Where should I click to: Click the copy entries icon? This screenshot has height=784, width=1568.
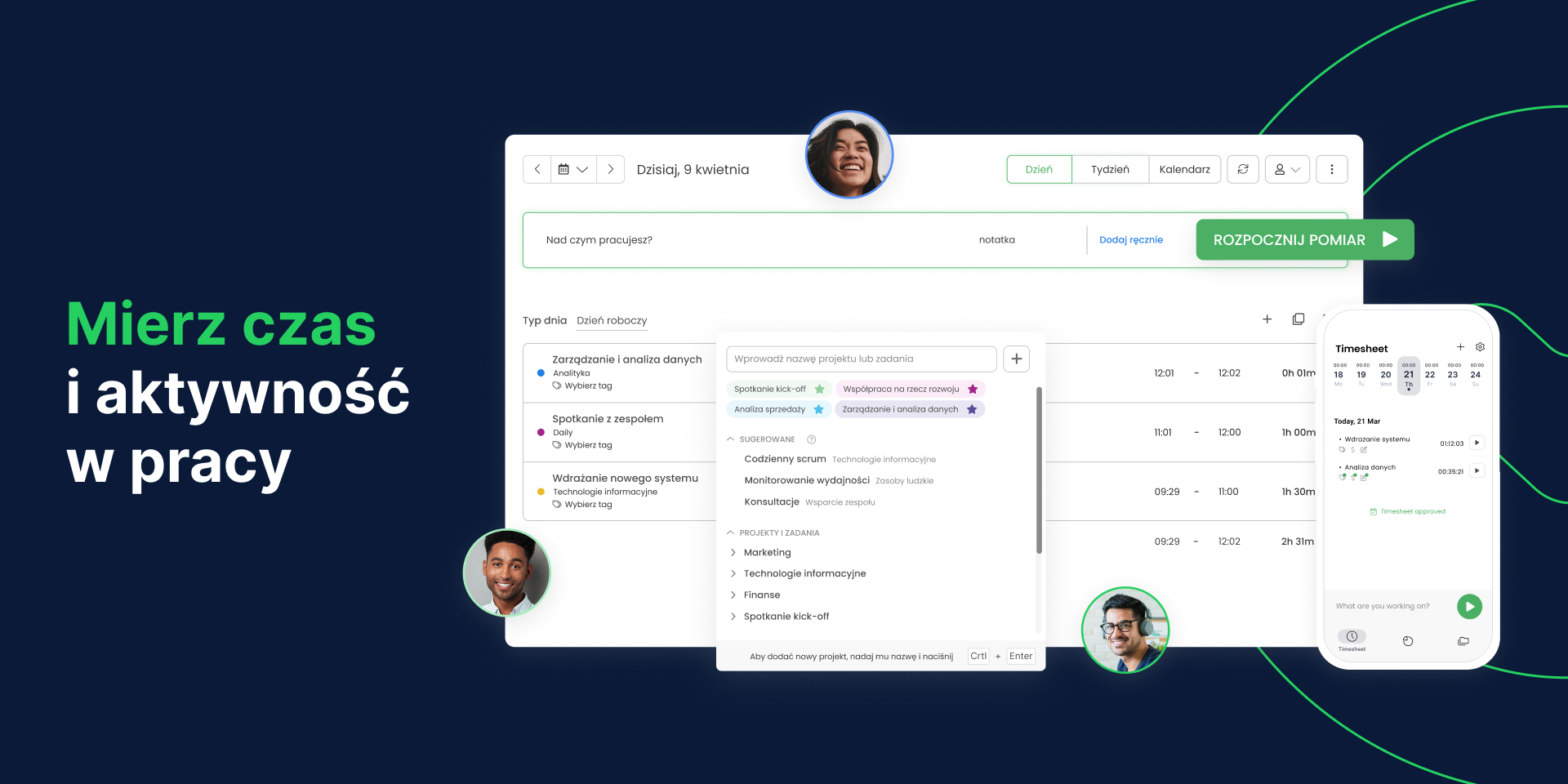[x=1298, y=319]
